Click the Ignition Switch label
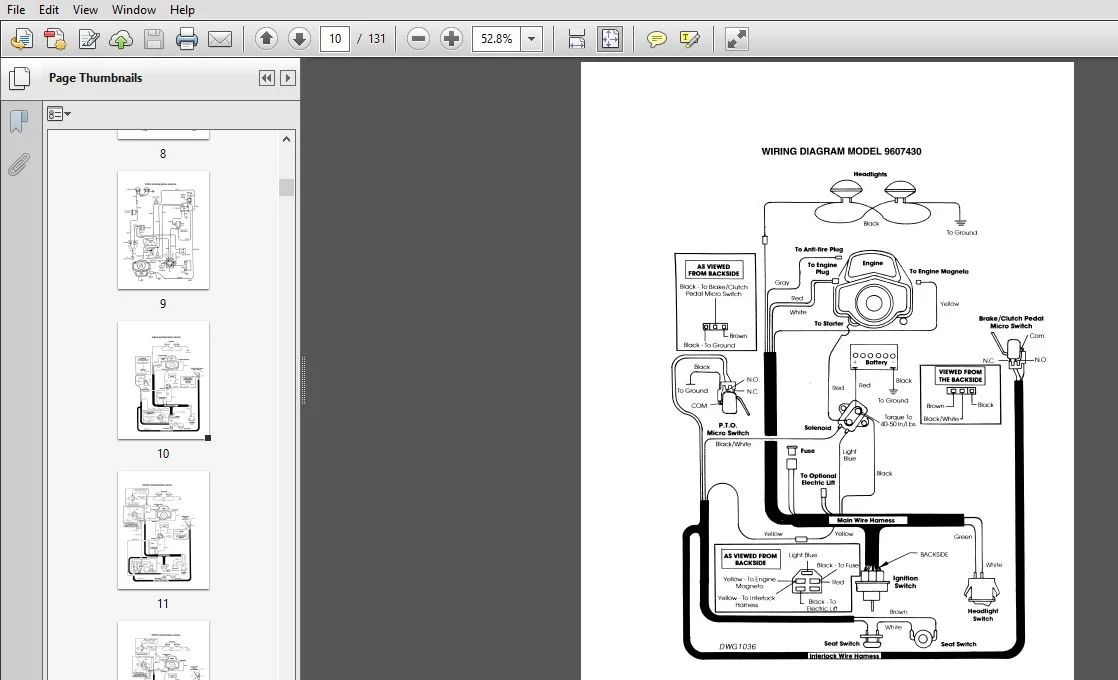The height and width of the screenshot is (680, 1118). (906, 582)
